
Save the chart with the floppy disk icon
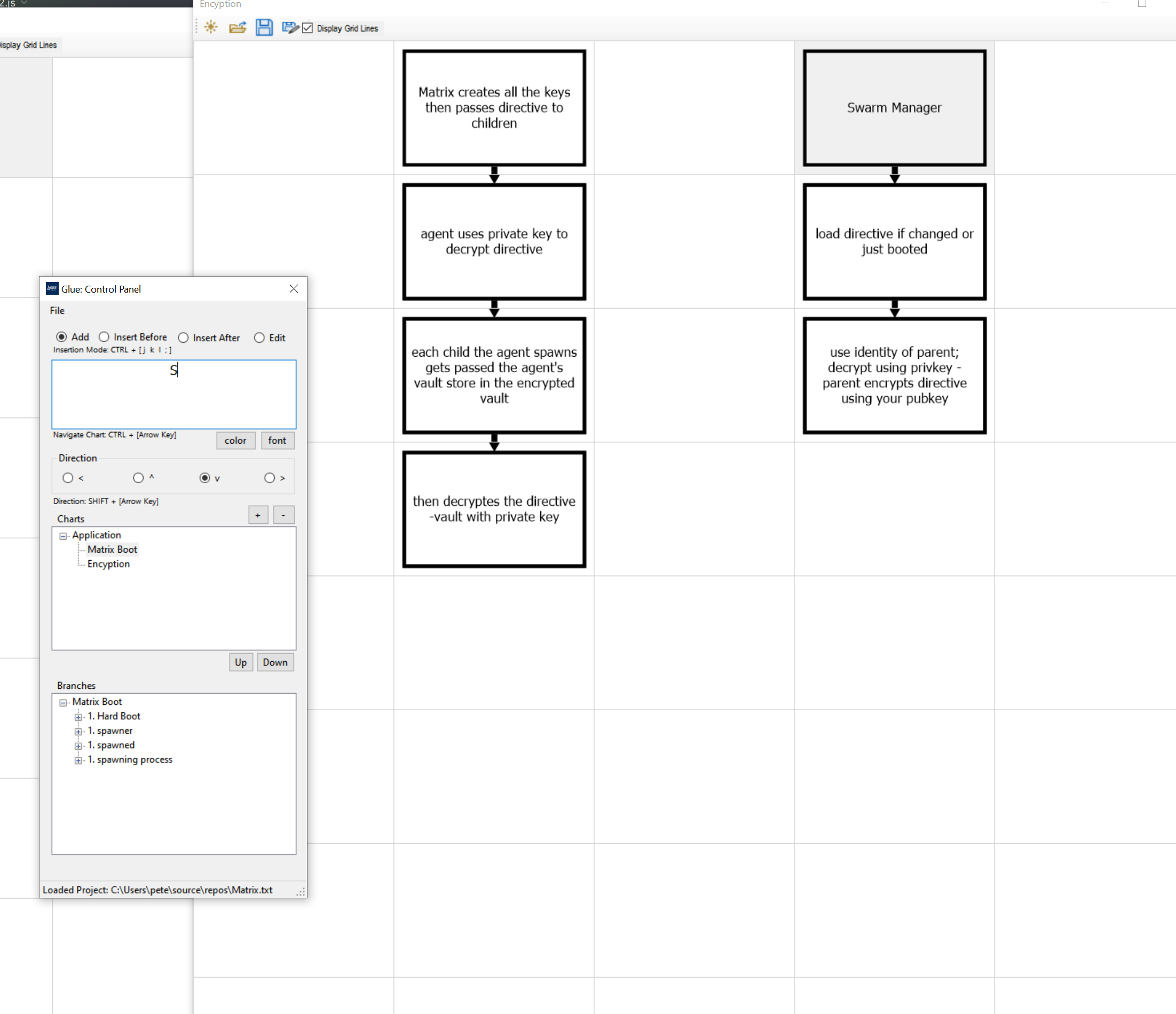click(x=264, y=27)
